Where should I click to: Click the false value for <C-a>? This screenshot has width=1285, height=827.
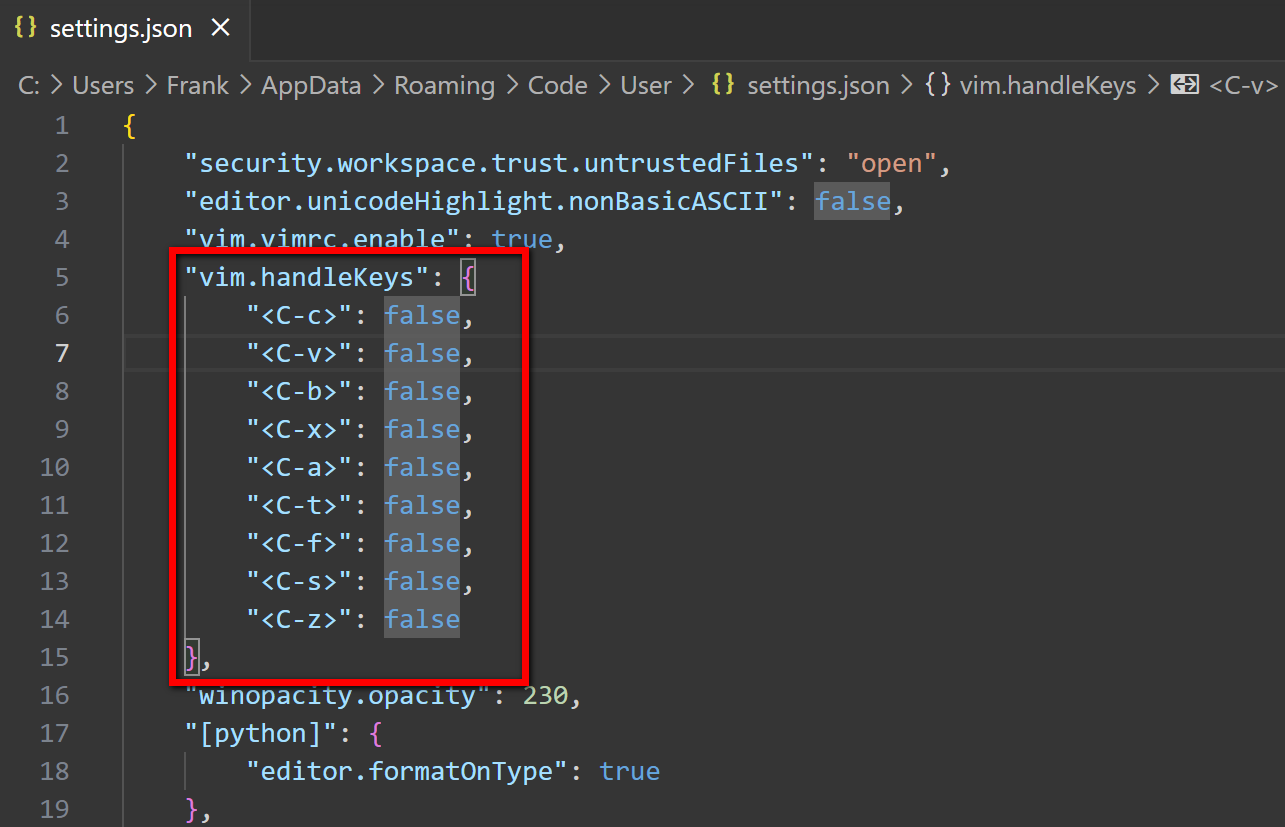click(422, 467)
